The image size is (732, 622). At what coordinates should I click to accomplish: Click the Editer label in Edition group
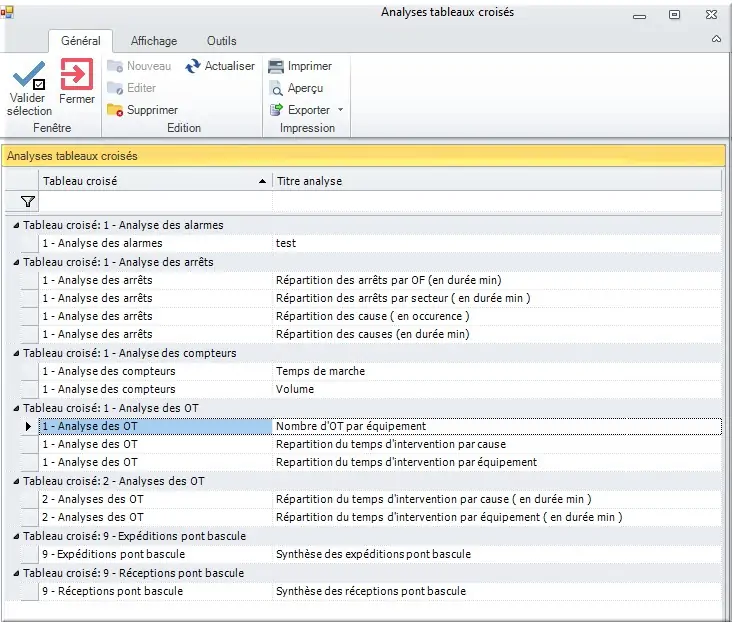coord(141,88)
